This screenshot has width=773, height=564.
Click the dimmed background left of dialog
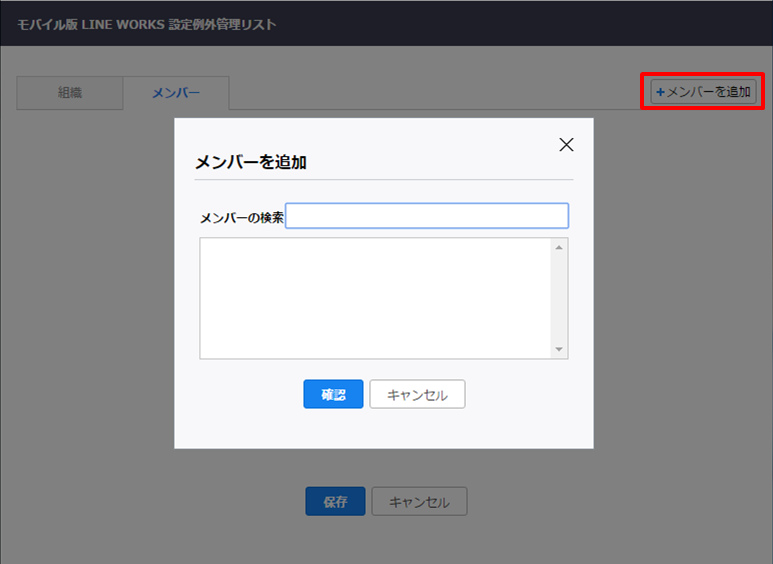[x=90, y=300]
